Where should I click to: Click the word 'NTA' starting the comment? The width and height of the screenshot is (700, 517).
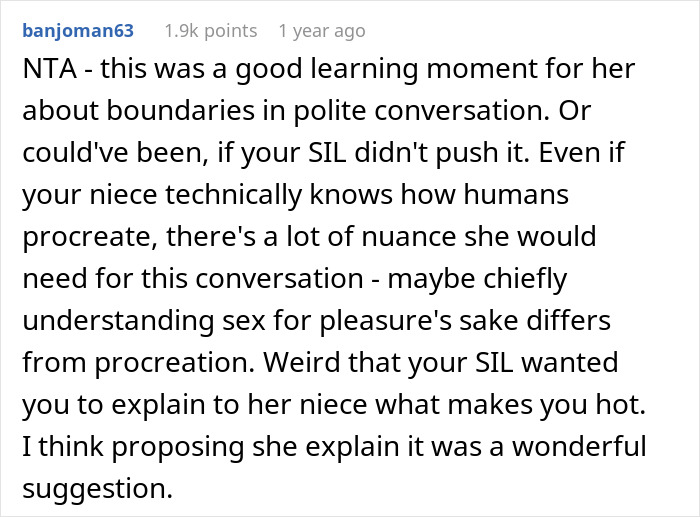[x=49, y=69]
